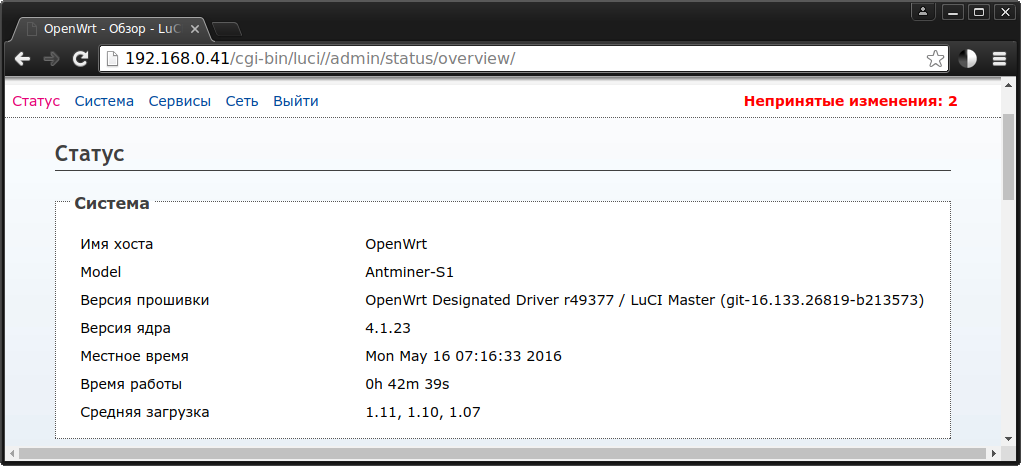Click the Forward navigation arrow
This screenshot has height=466, width=1021.
pos(51,58)
